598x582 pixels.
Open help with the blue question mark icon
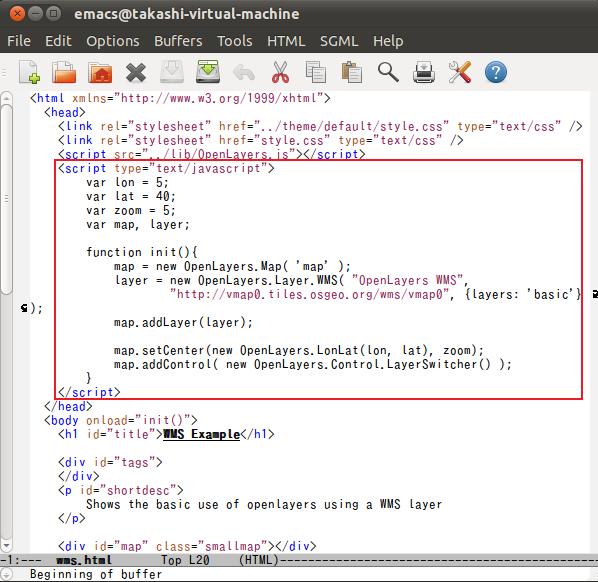pos(496,72)
